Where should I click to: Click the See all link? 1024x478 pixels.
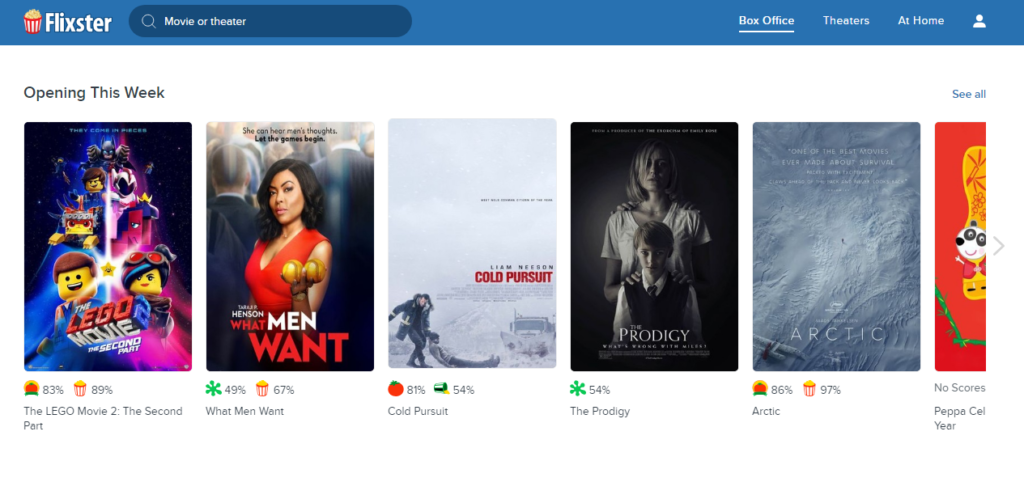[x=968, y=94]
